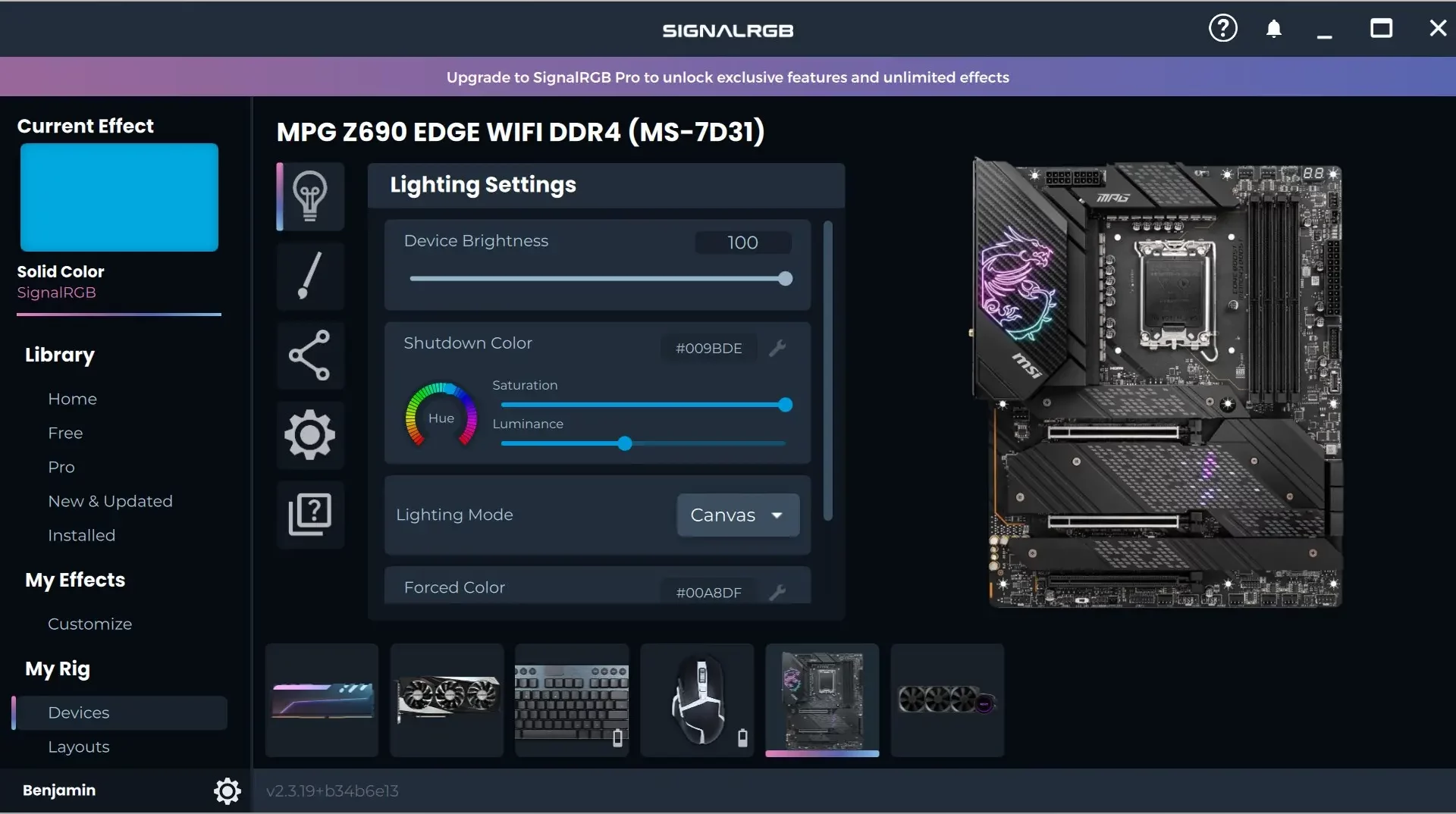Click the Solid Color current effect preview
This screenshot has height=814, width=1456.
click(x=119, y=197)
